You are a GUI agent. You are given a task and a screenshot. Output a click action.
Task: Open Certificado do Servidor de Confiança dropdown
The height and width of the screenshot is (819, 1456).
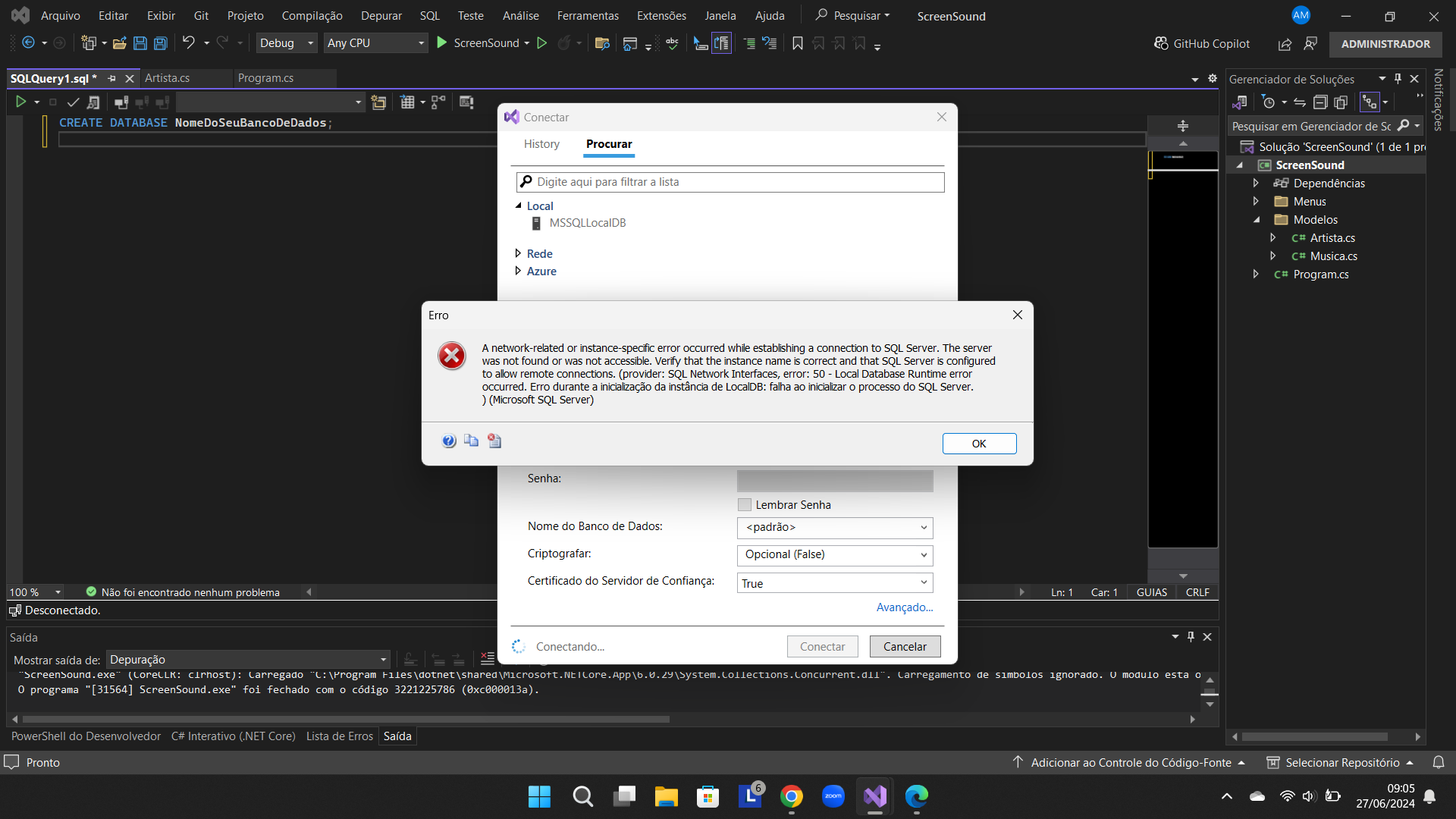834,583
